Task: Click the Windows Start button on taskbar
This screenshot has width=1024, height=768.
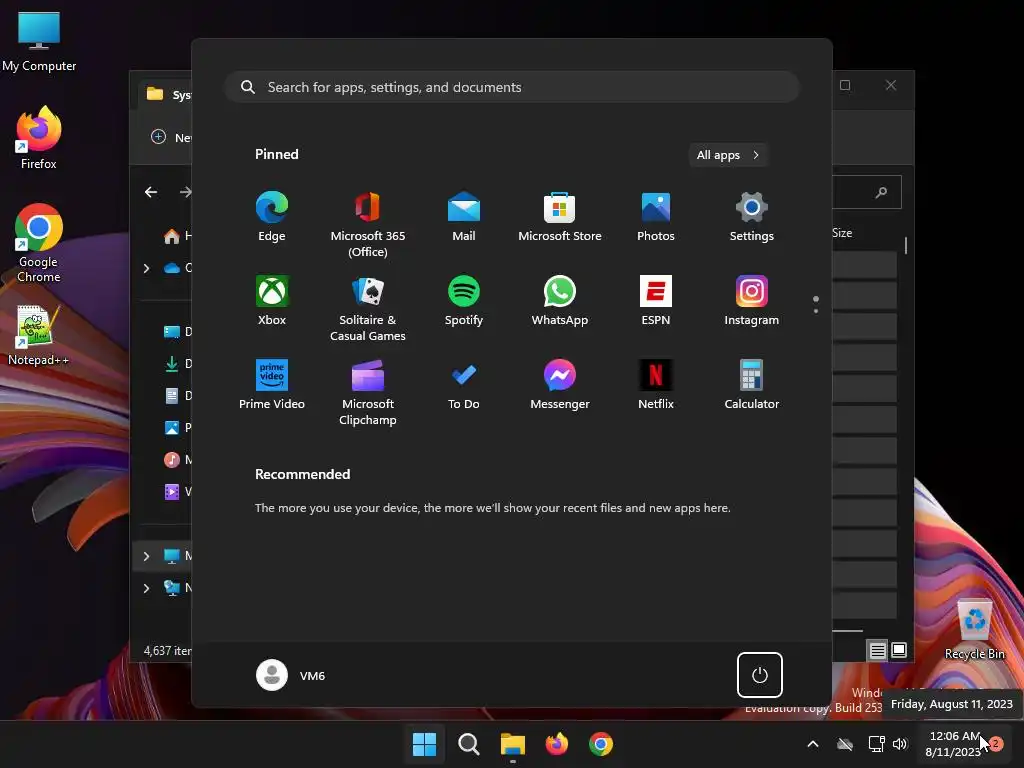Action: 424,744
